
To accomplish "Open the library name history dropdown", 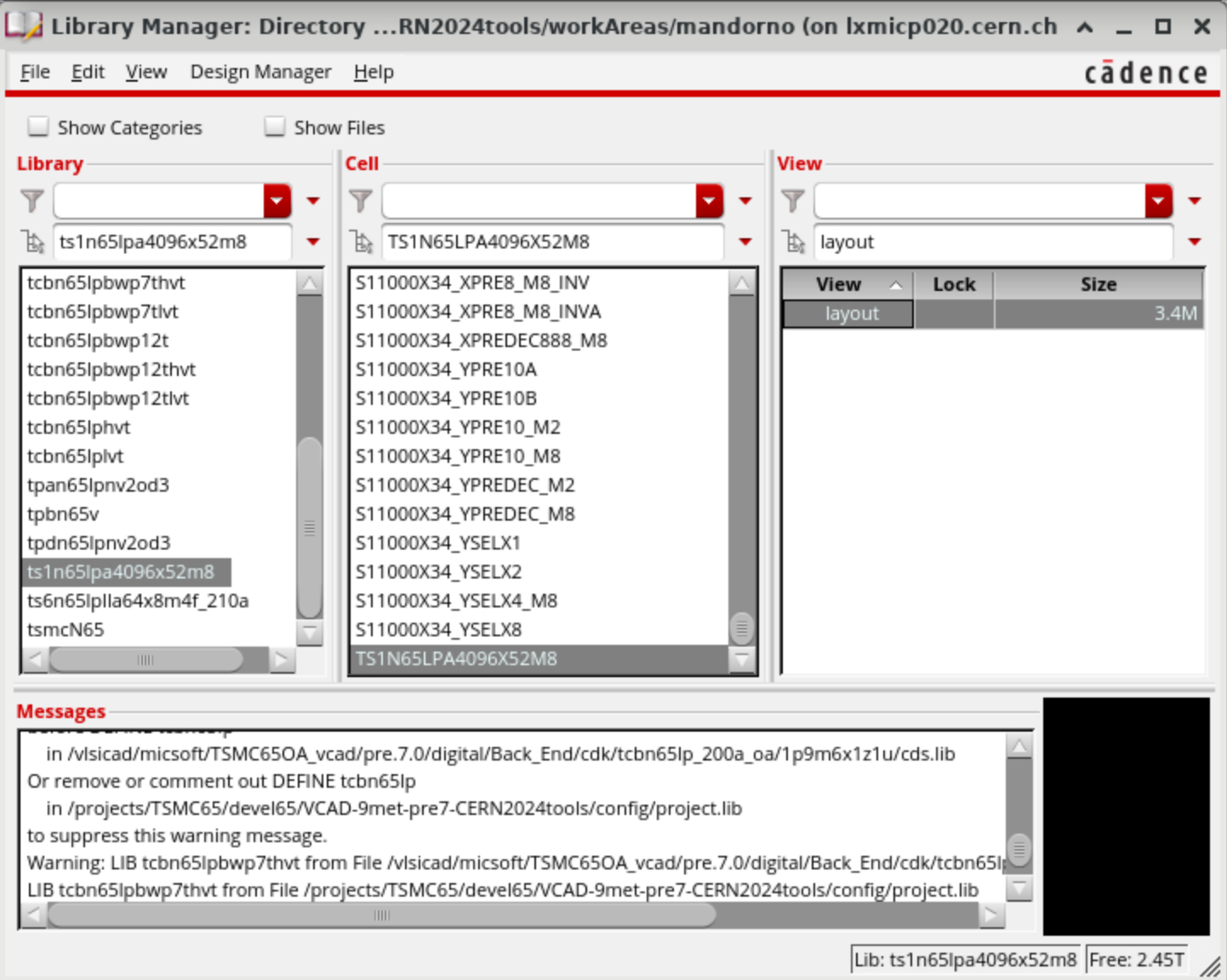I will pos(313,242).
